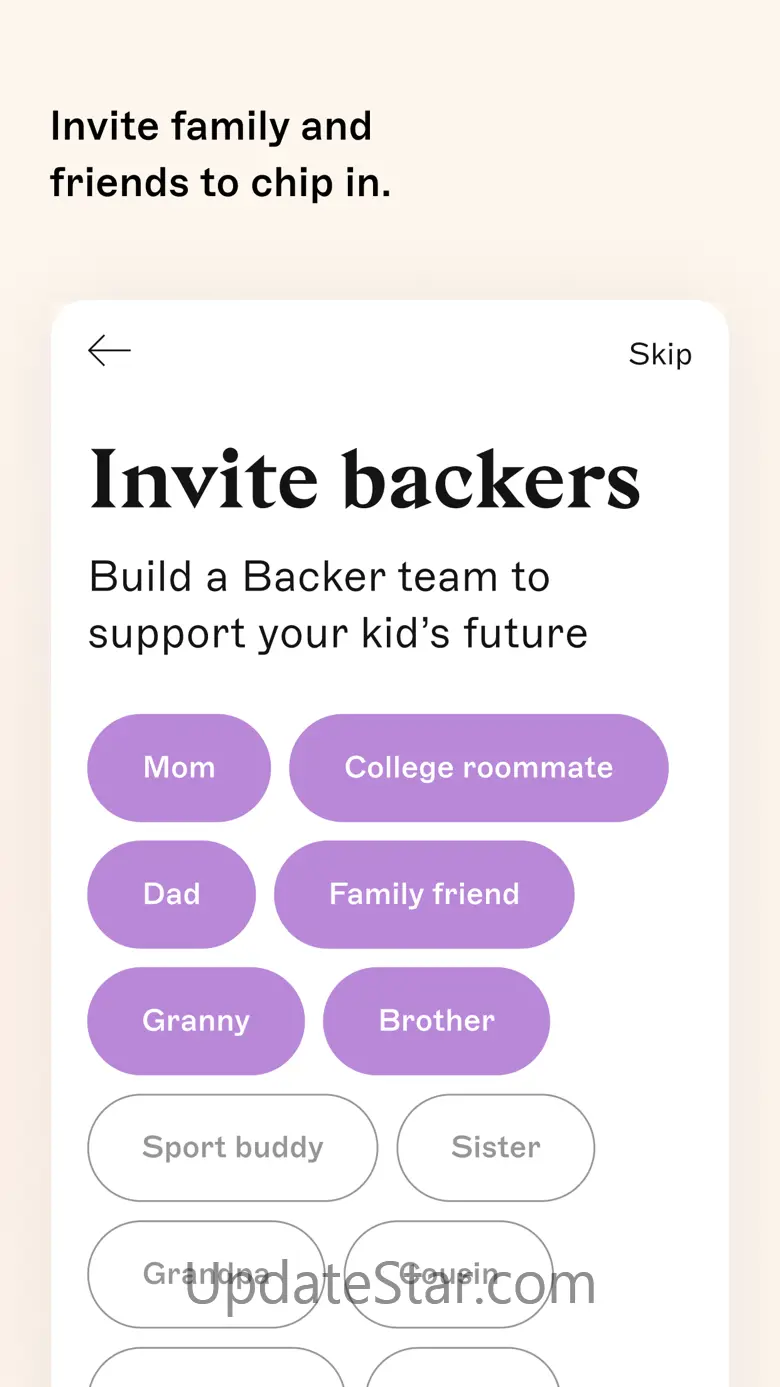Tap the back arrow icon
Screen dimensions: 780x1387
click(x=109, y=351)
